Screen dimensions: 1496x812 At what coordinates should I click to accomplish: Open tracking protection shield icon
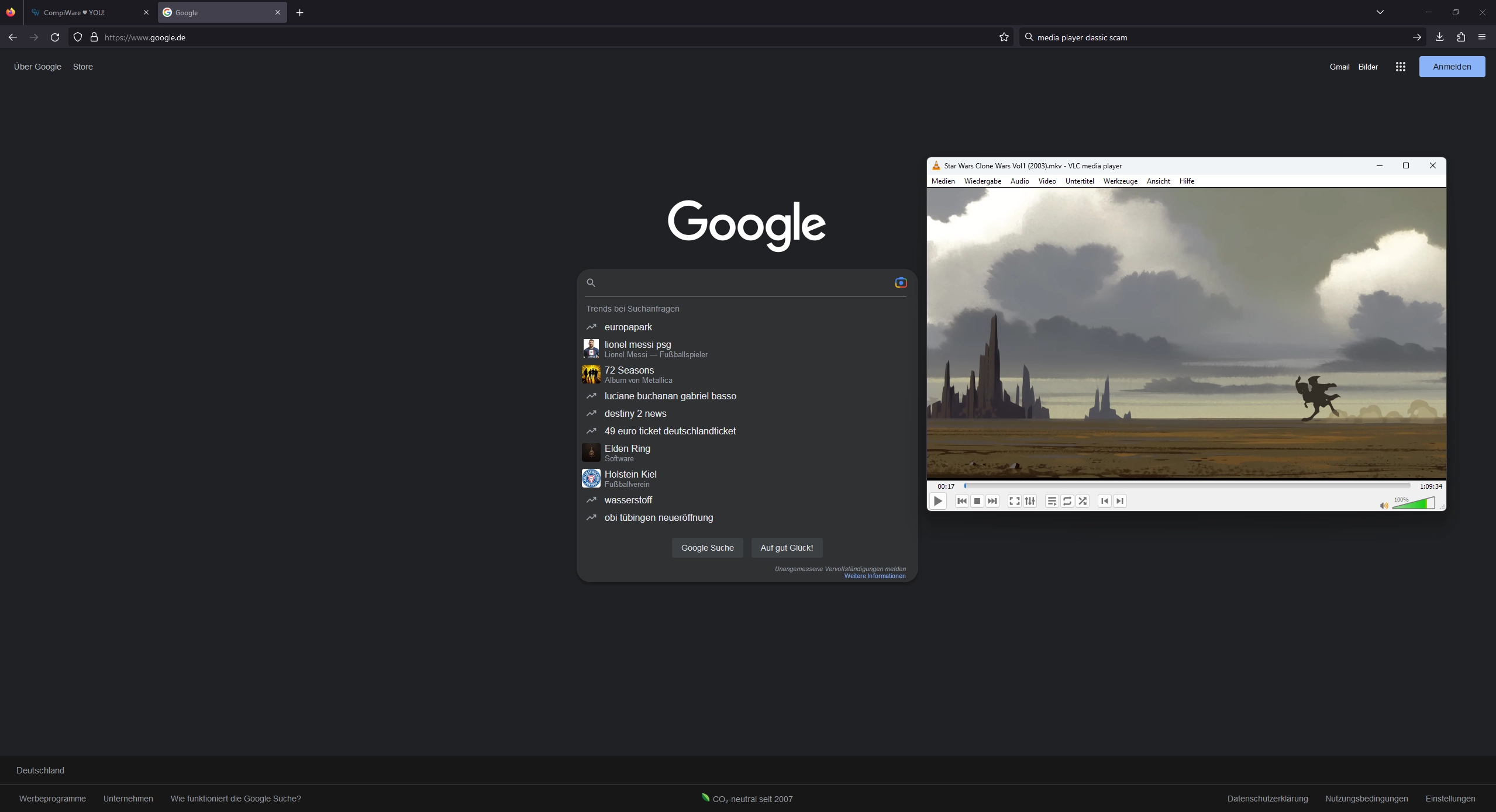pyautogui.click(x=78, y=37)
